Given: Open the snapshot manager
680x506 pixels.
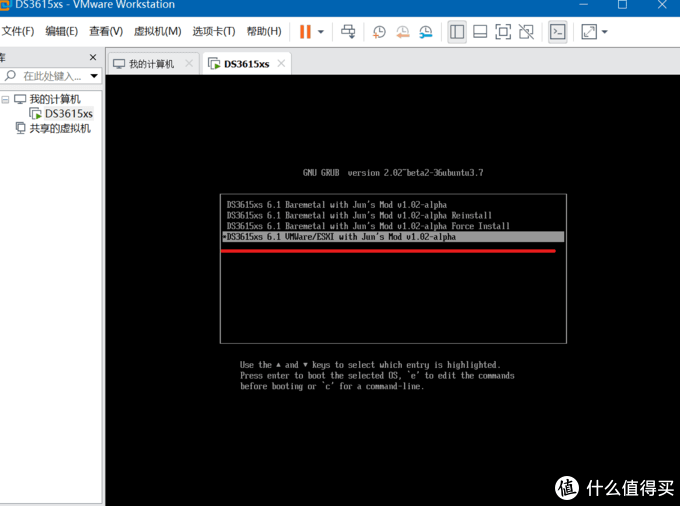Looking at the screenshot, I should tap(426, 32).
